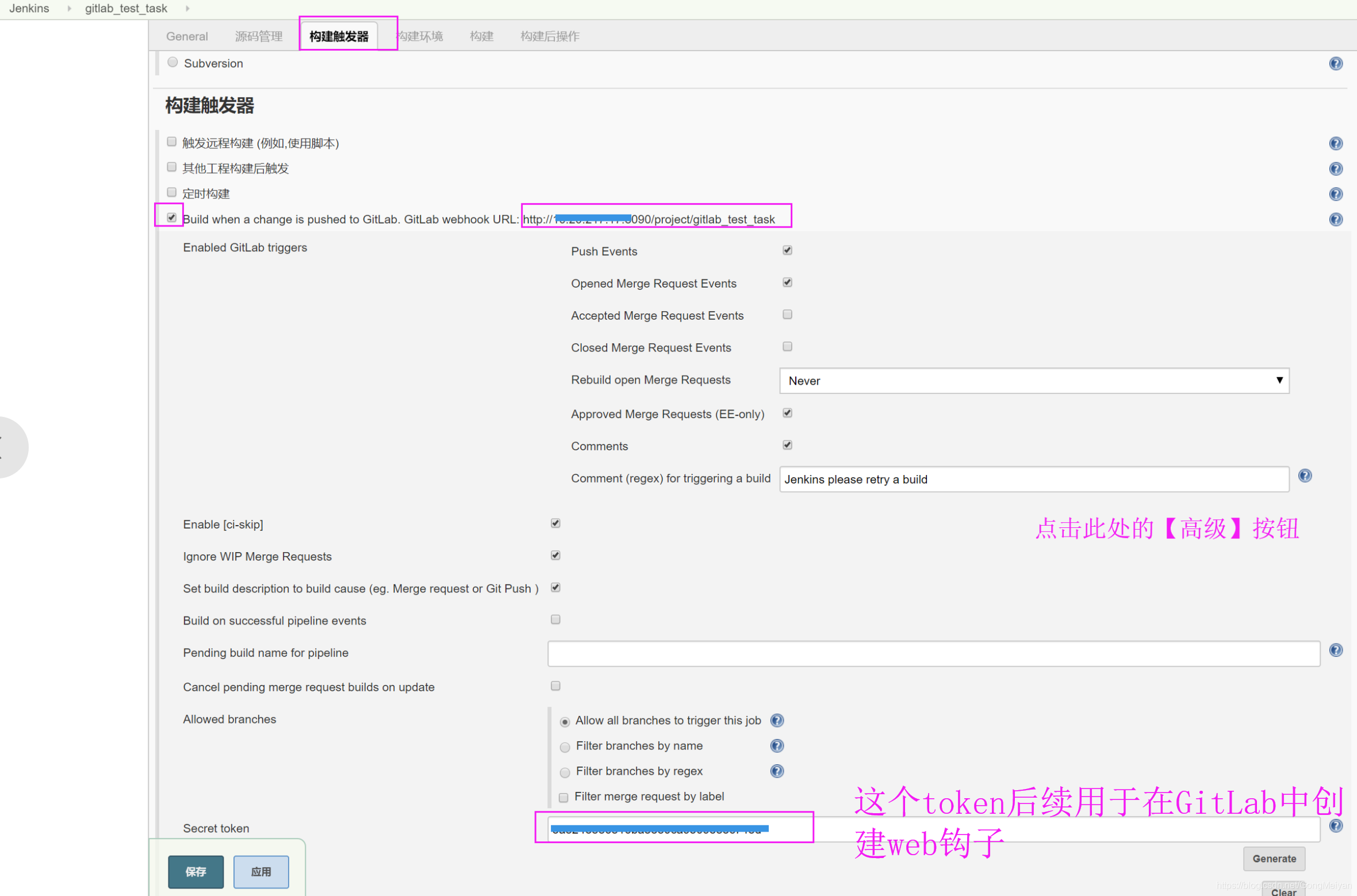Open help for Allow all branches option

(777, 721)
